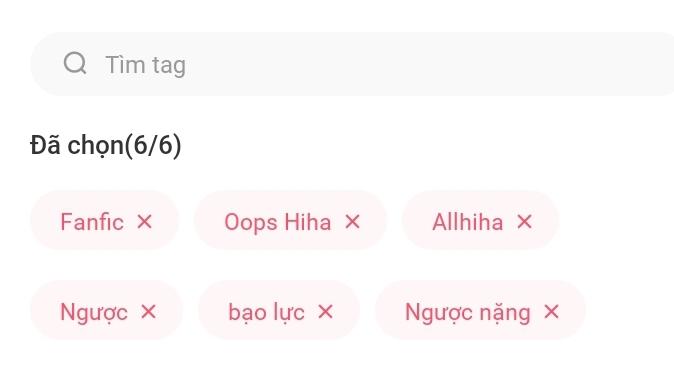
Task: Select the Oops Hiha tag label
Action: tap(278, 223)
